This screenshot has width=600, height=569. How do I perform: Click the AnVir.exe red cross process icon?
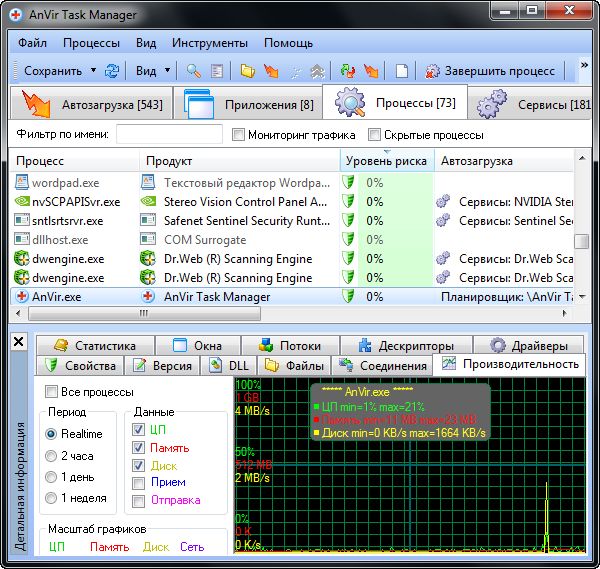pos(20,297)
